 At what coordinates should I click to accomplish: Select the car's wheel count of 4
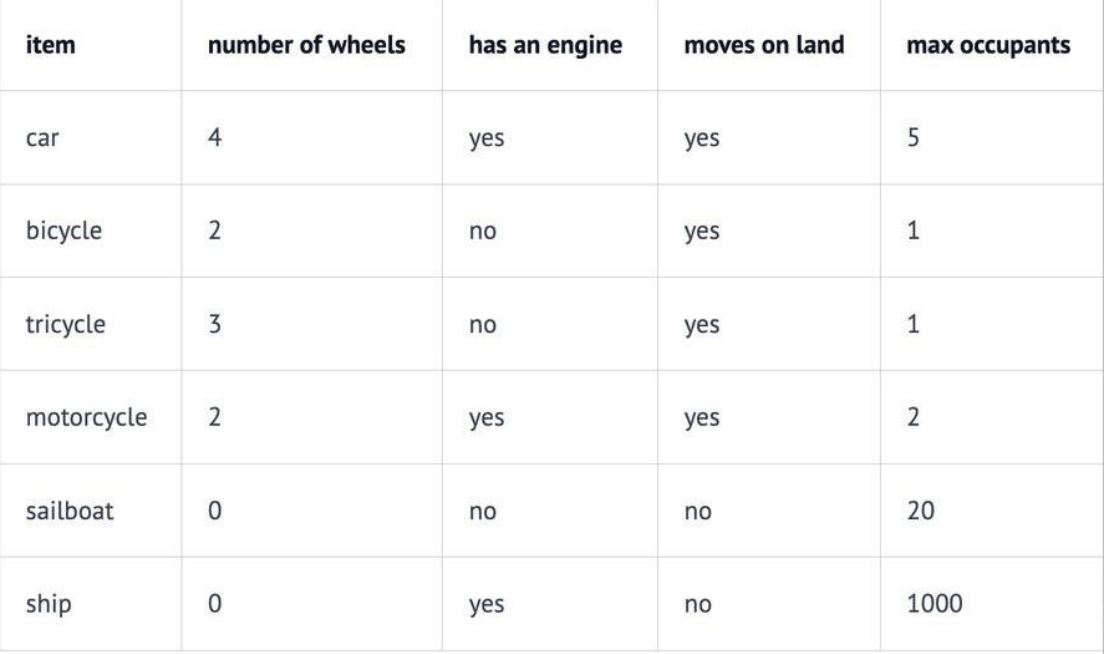pyautogui.click(x=215, y=137)
